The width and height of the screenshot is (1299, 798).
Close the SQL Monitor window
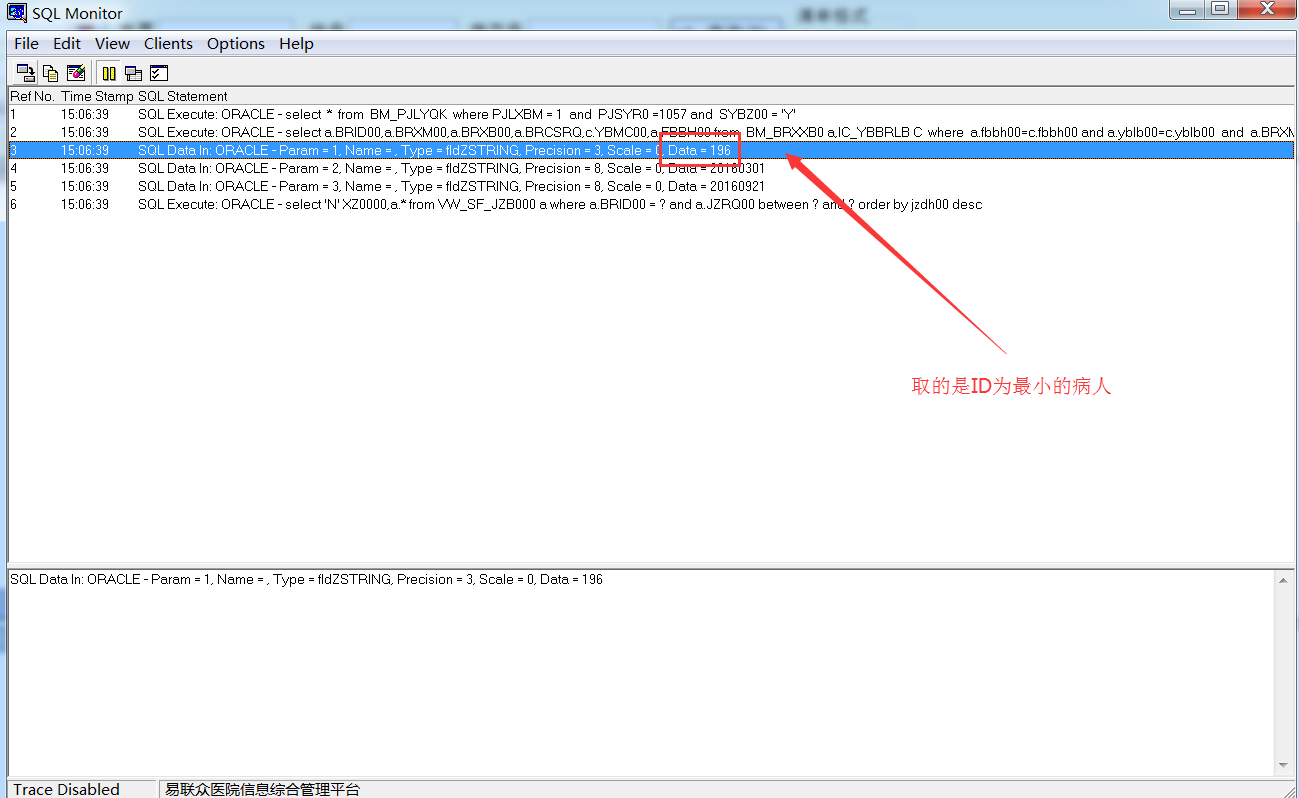click(1265, 9)
